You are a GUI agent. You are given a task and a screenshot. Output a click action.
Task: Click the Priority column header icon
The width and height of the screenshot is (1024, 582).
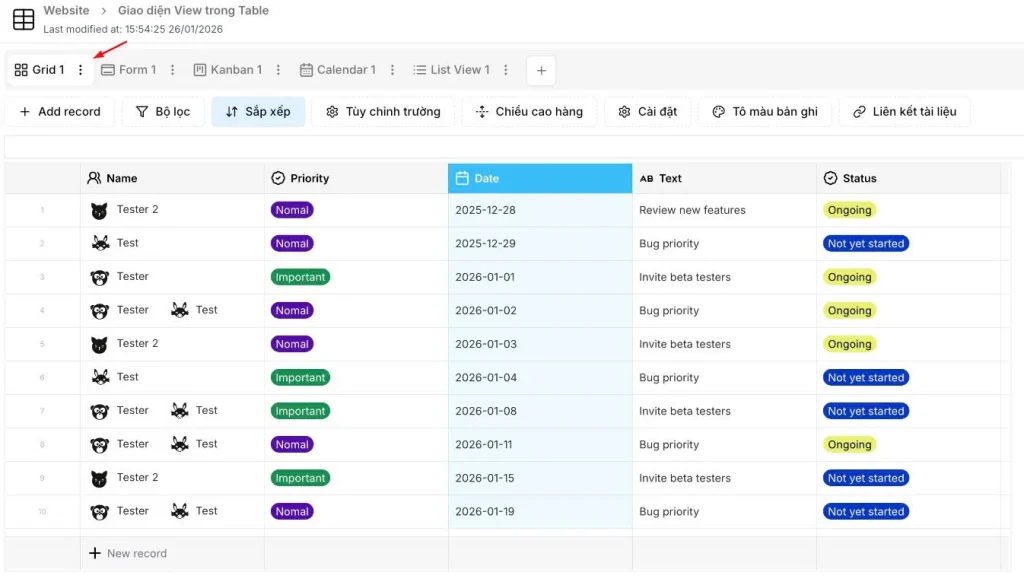point(278,178)
